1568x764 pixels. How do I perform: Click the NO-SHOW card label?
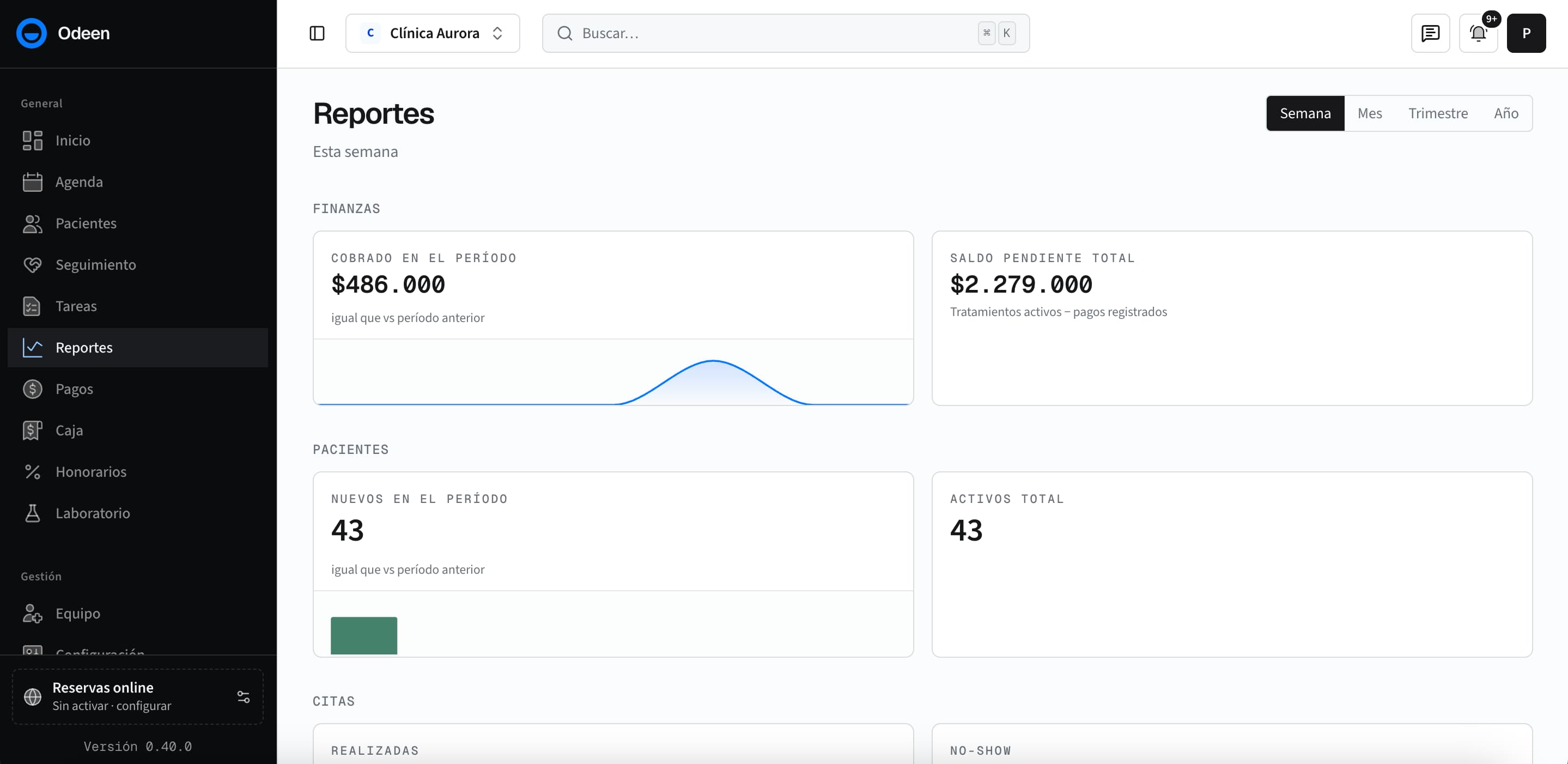[x=980, y=750]
